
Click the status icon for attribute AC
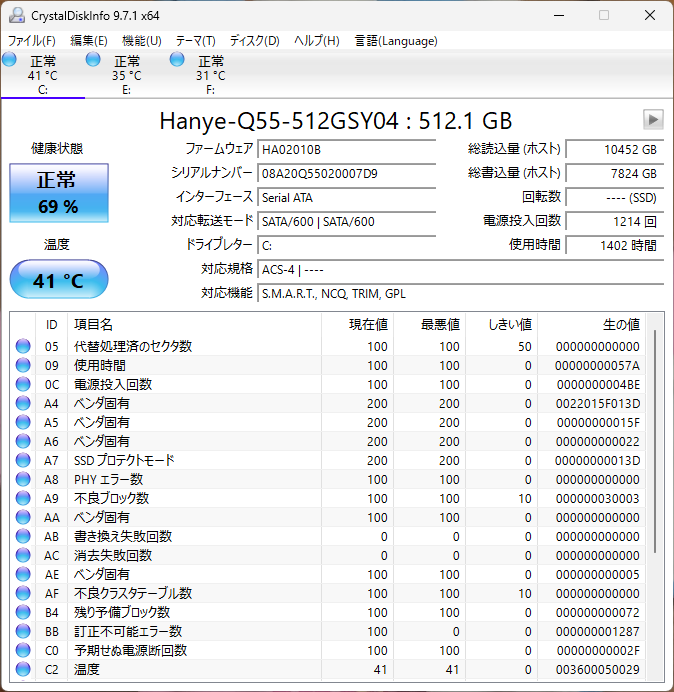[x=23, y=555]
